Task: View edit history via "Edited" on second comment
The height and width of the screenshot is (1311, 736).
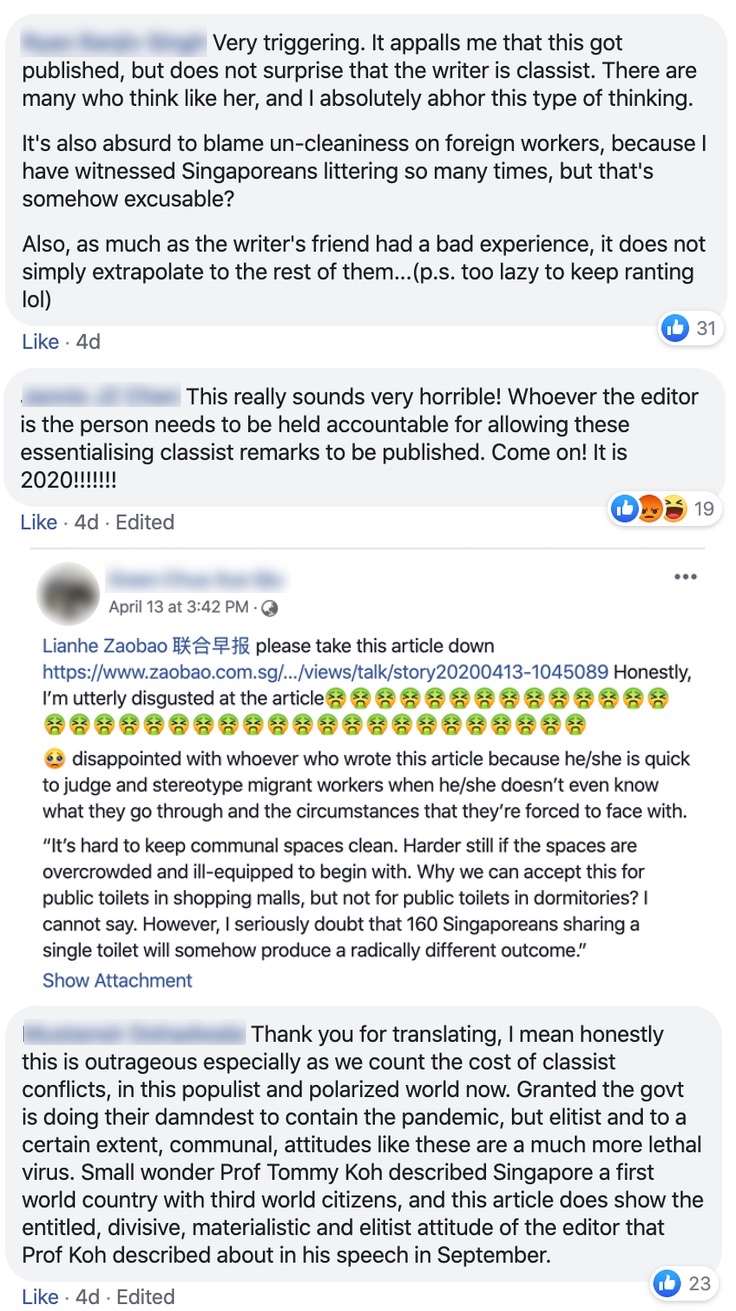Action: click(x=145, y=522)
